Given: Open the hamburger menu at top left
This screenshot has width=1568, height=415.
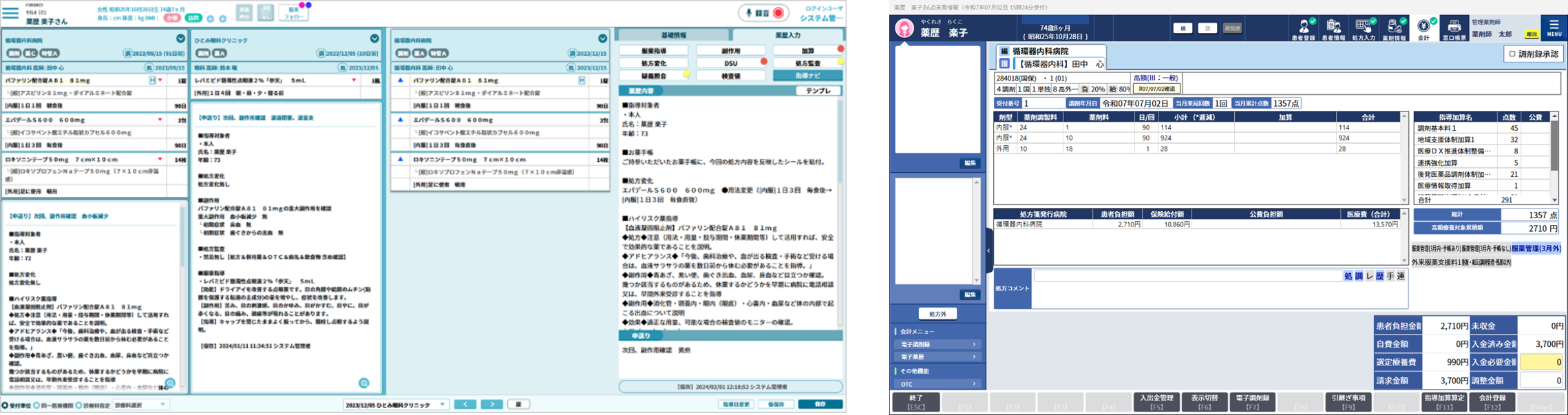Looking at the screenshot, I should [x=10, y=13].
